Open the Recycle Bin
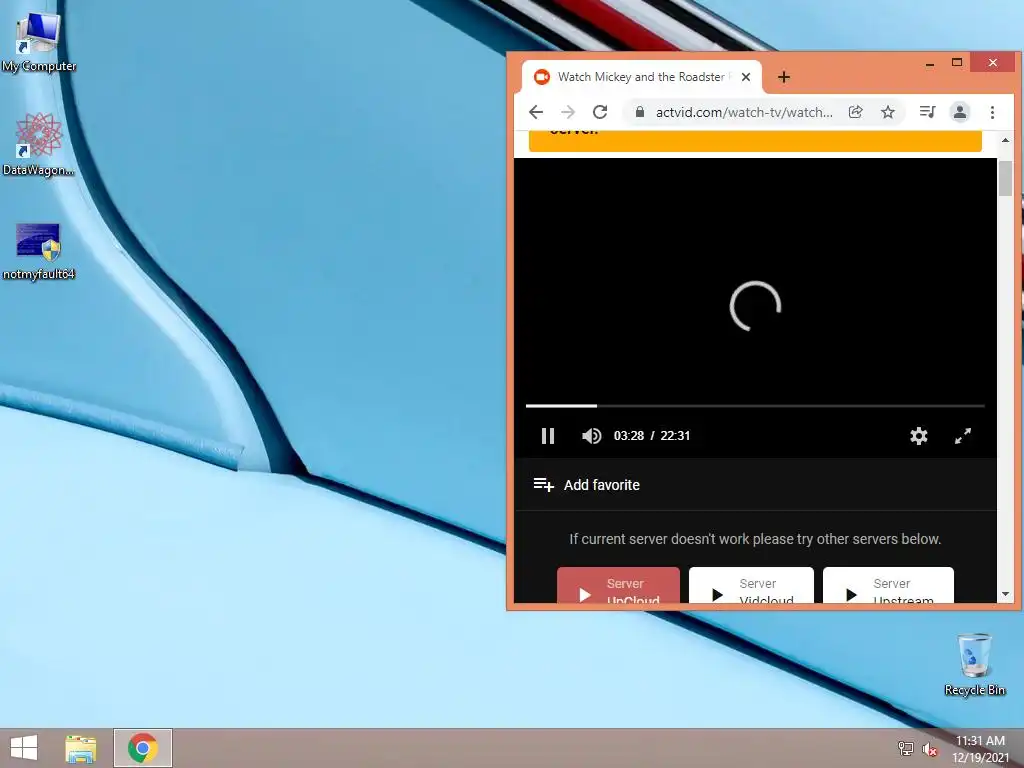 tap(974, 664)
